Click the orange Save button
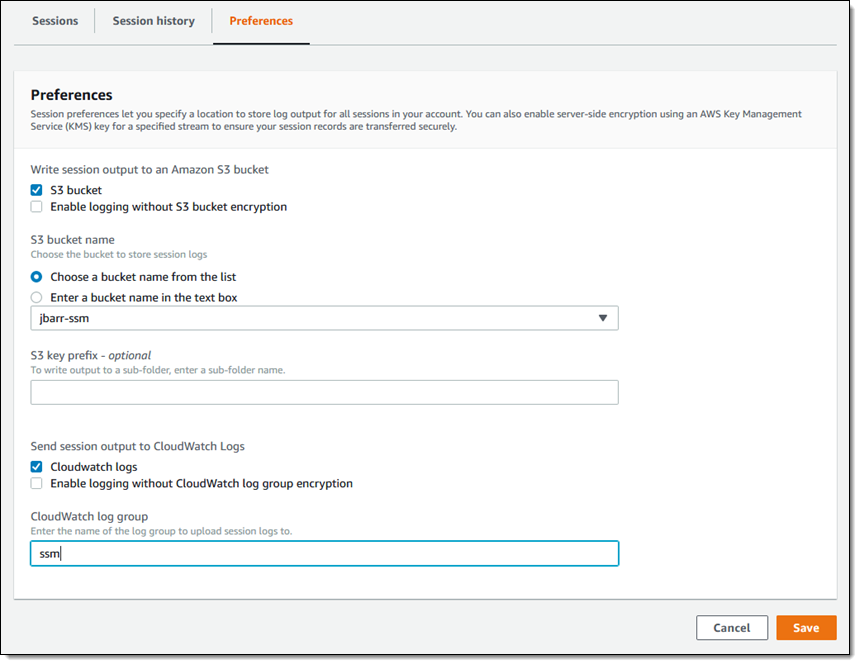860x665 pixels. point(805,628)
